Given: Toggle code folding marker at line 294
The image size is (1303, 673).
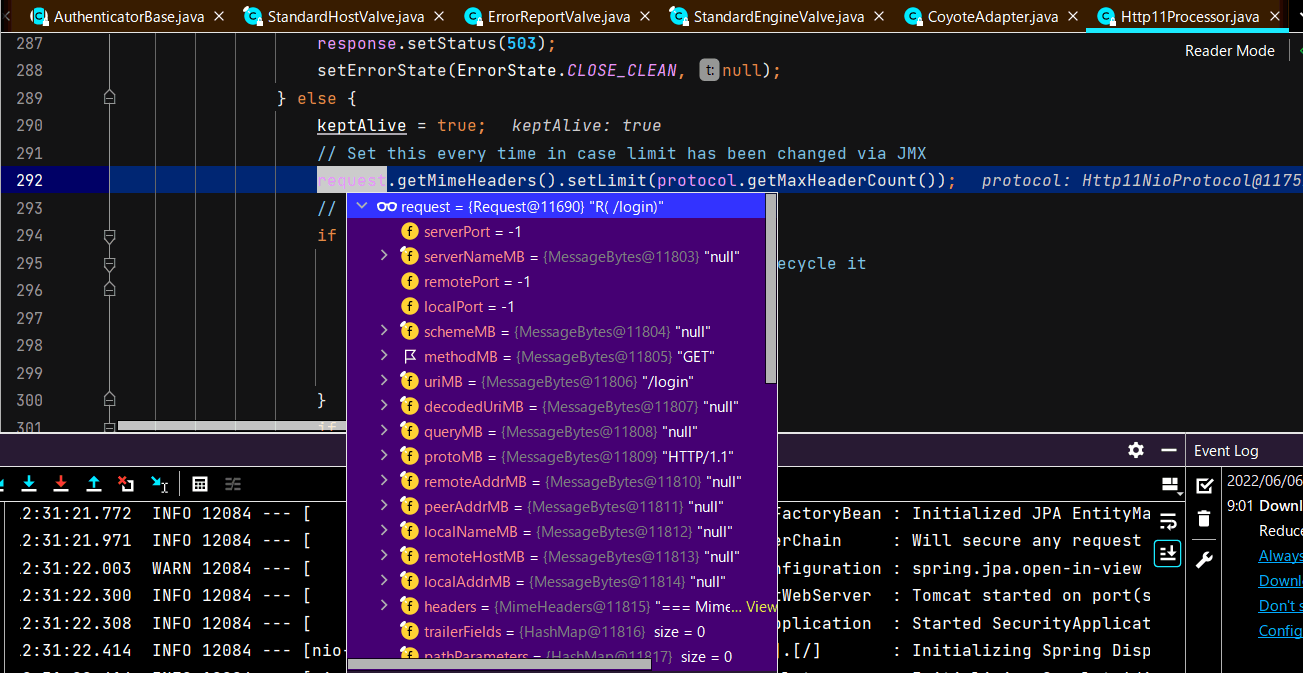Looking at the screenshot, I should (x=110, y=236).
